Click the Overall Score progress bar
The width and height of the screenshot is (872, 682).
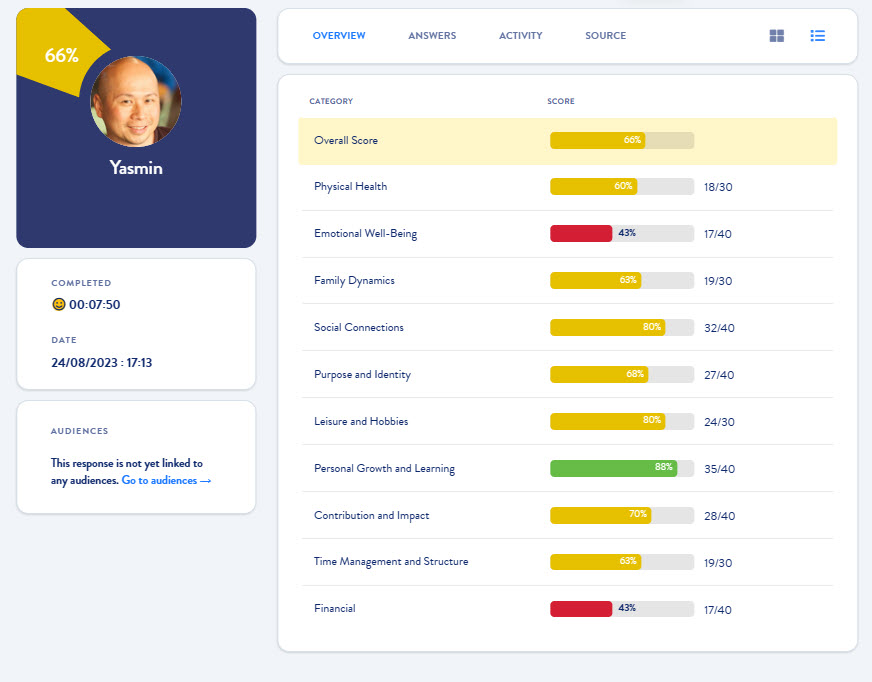click(x=621, y=140)
